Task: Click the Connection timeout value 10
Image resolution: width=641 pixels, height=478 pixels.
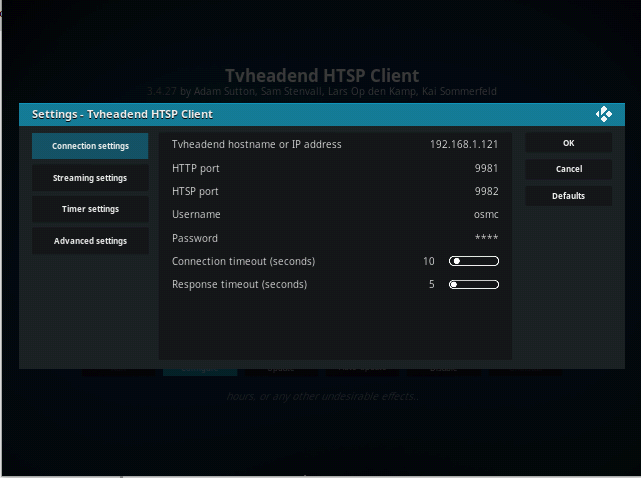Action: click(x=429, y=261)
